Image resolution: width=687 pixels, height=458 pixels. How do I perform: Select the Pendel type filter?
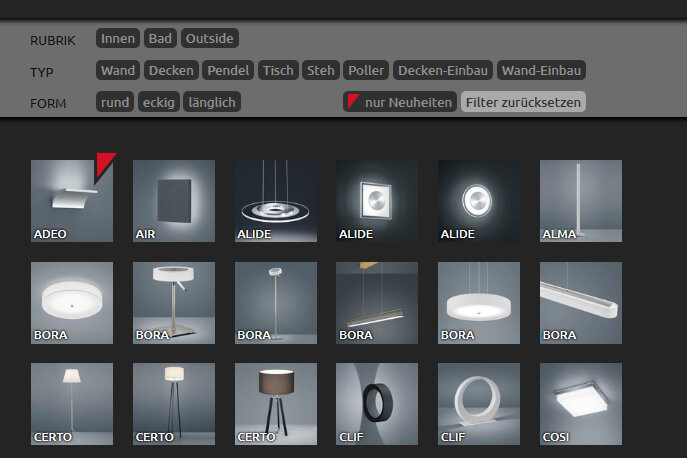(x=228, y=71)
